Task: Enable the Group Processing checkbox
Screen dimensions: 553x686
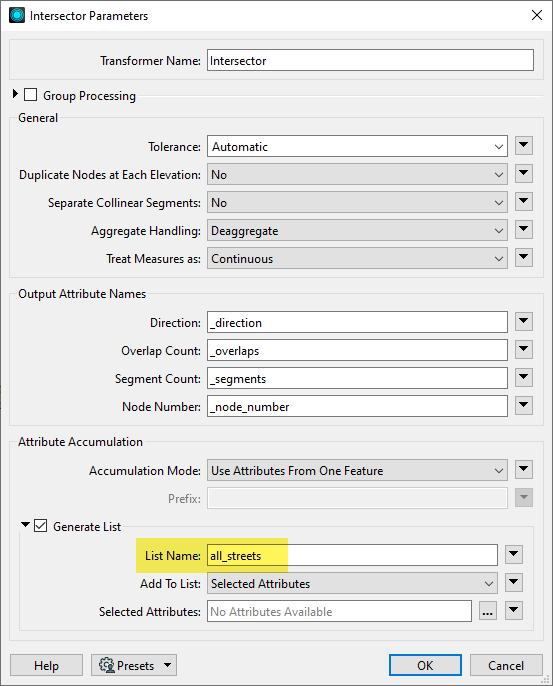Action: [x=30, y=94]
